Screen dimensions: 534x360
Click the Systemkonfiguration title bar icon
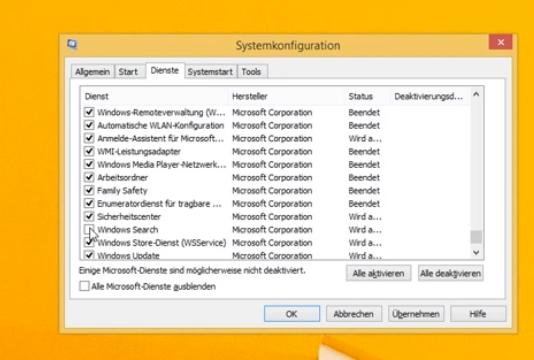tap(72, 44)
